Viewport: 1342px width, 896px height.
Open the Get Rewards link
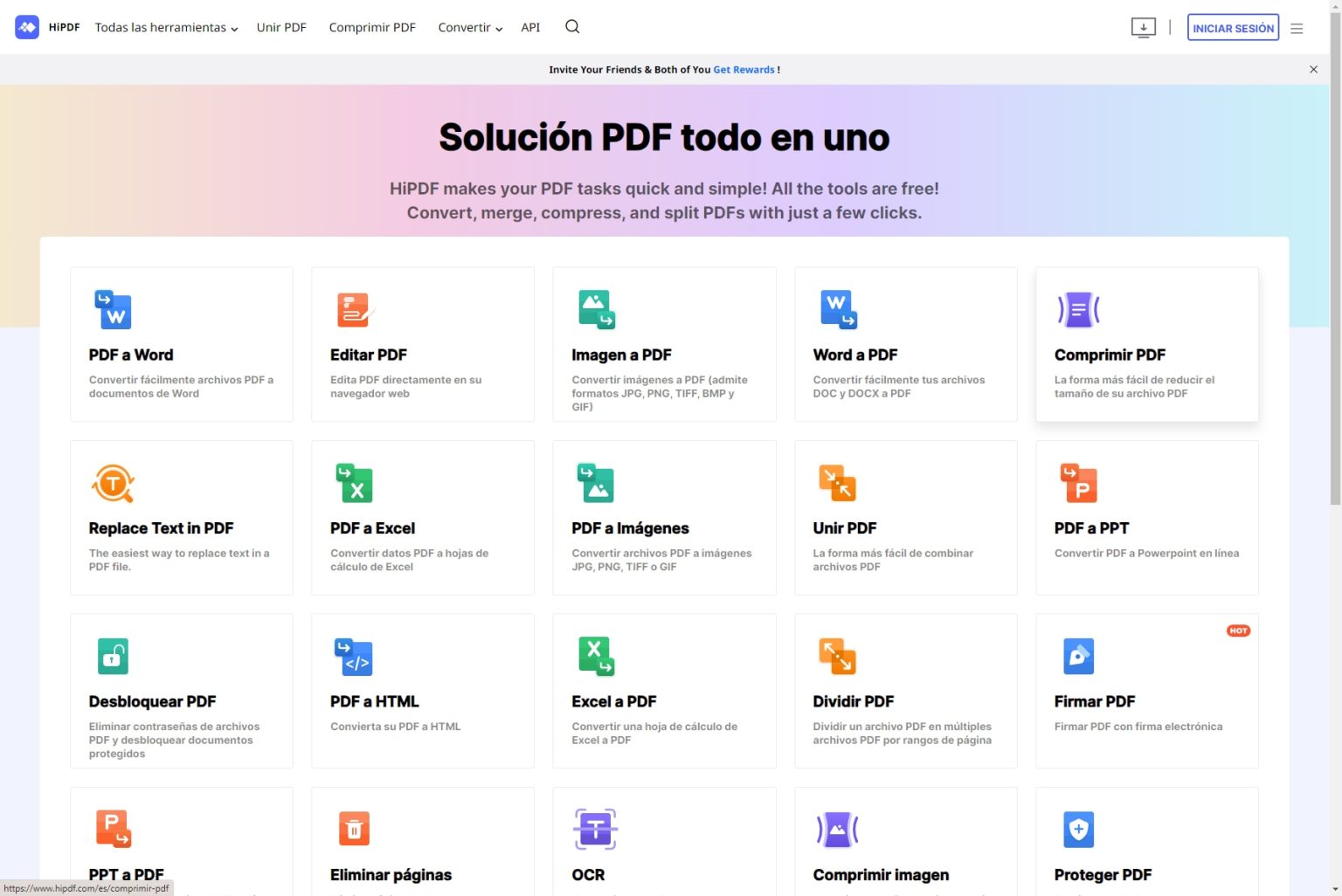pyautogui.click(x=744, y=69)
